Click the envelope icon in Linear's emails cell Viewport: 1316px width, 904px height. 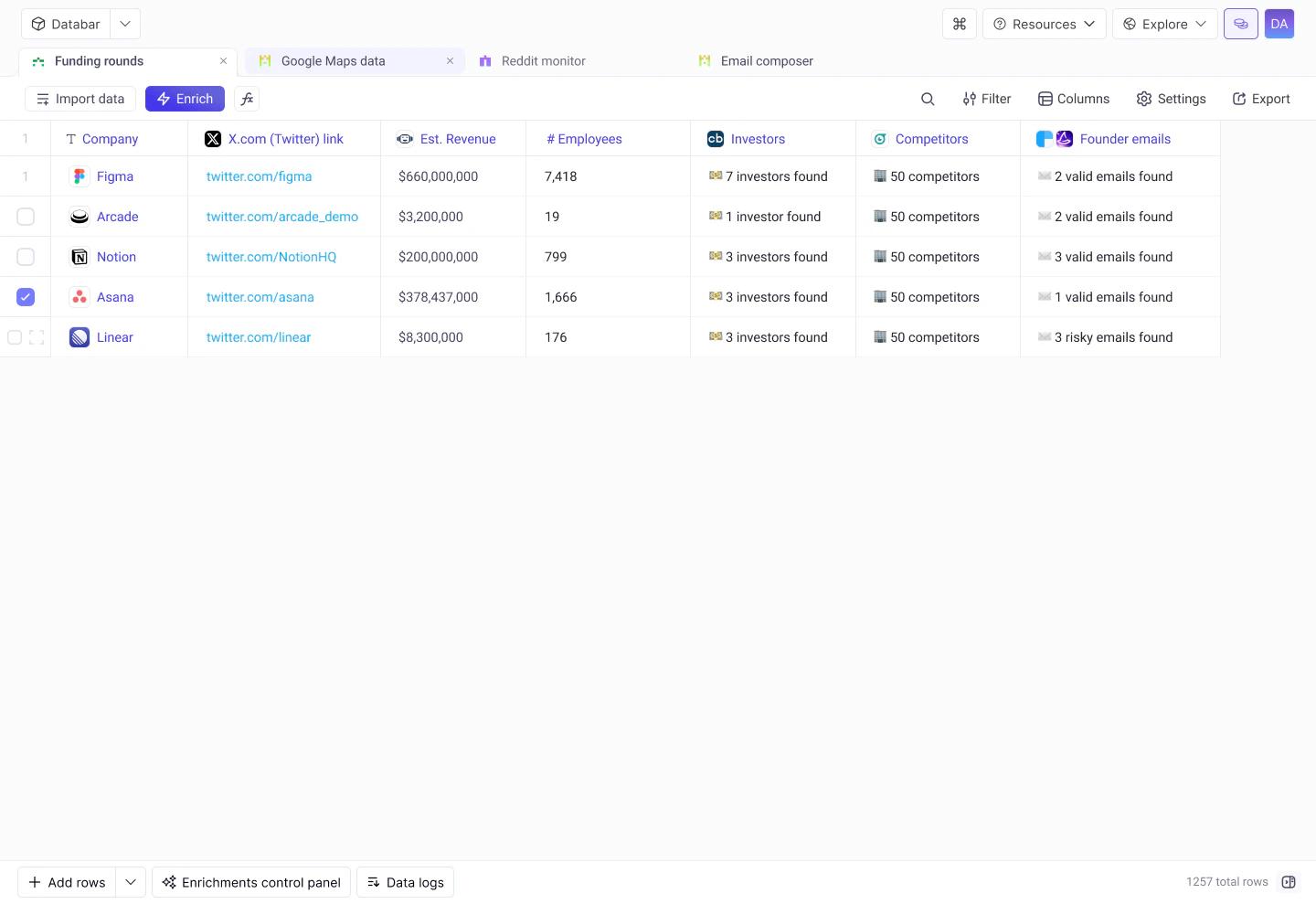pos(1045,337)
